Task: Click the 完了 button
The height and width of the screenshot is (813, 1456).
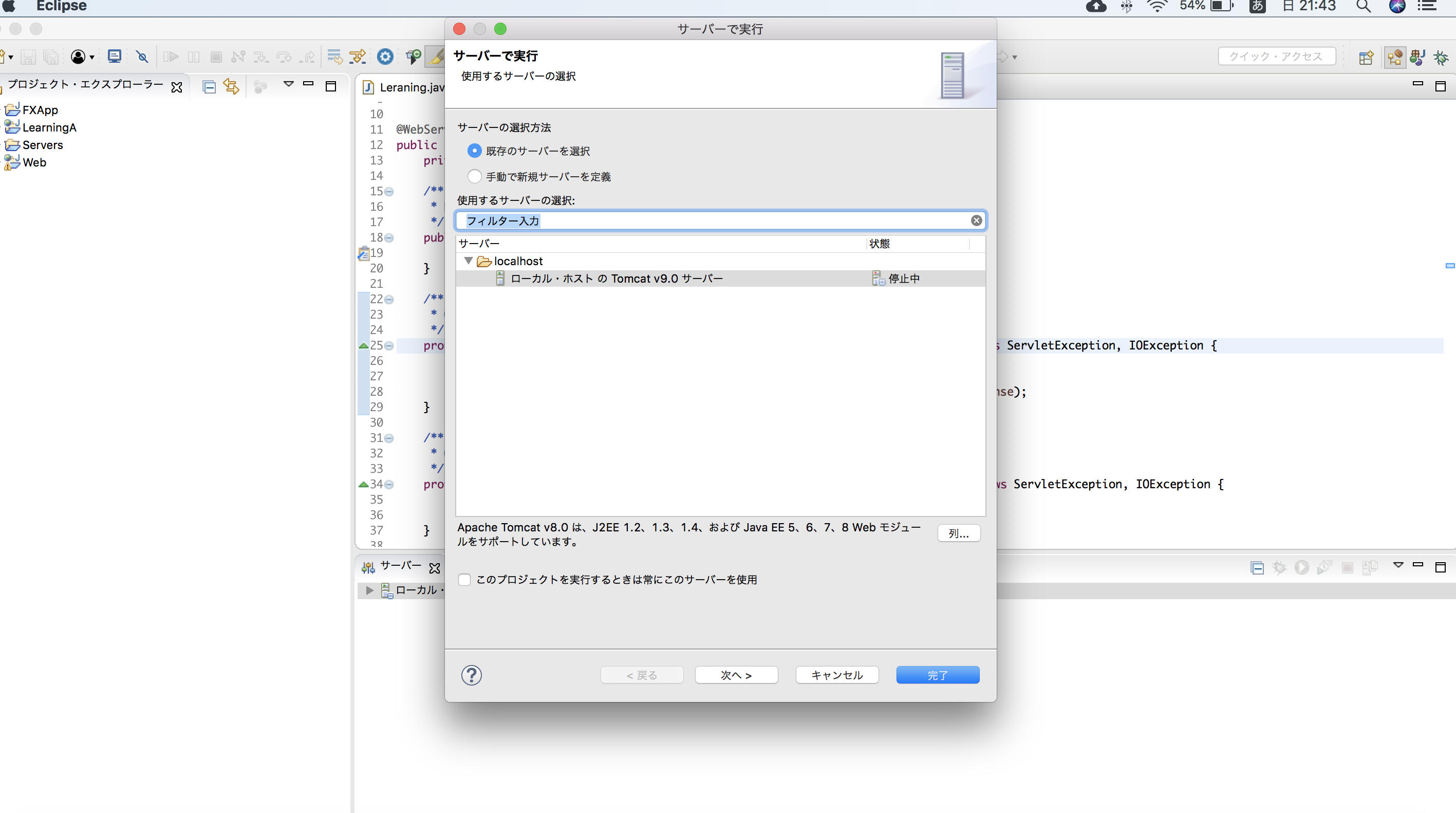Action: pos(937,674)
